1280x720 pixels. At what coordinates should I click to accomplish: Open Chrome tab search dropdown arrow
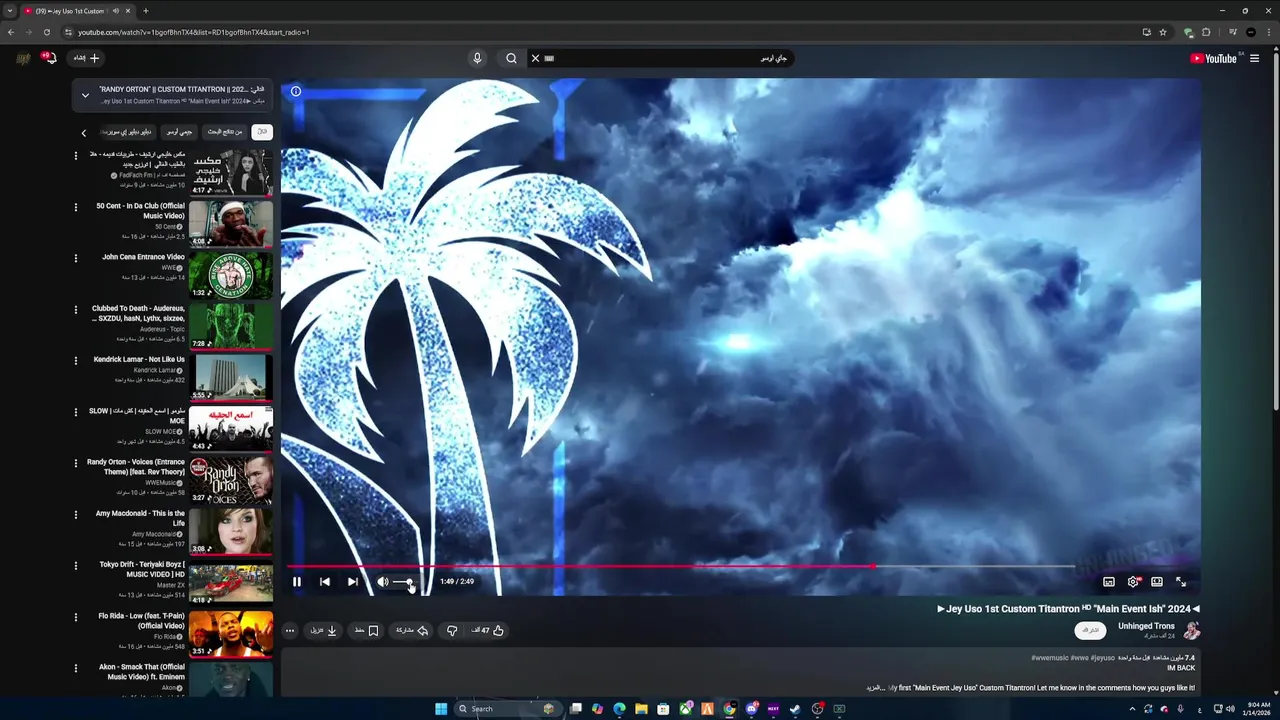(10, 11)
